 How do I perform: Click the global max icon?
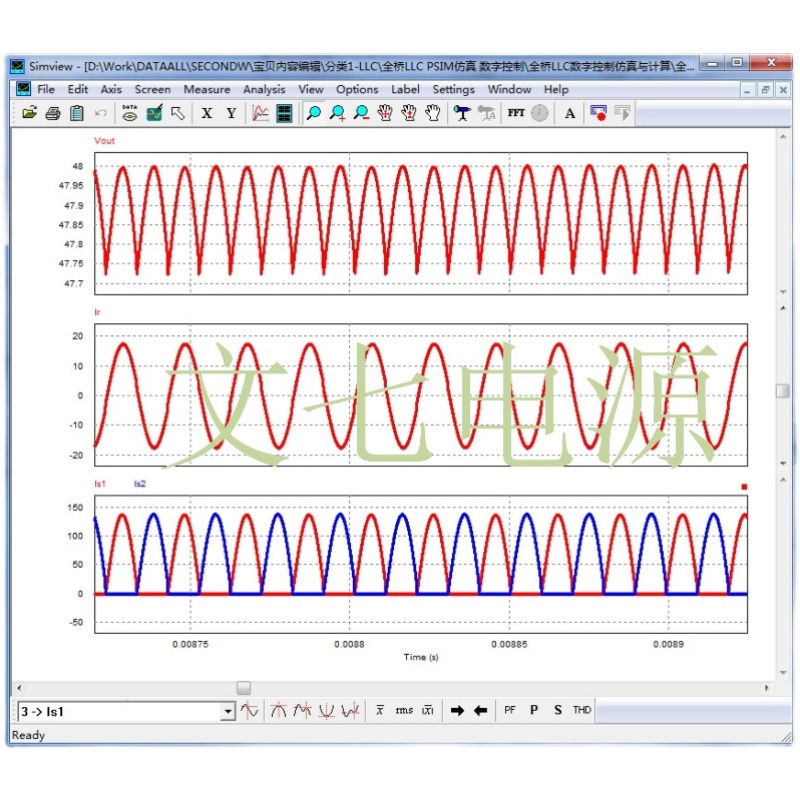[x=279, y=710]
